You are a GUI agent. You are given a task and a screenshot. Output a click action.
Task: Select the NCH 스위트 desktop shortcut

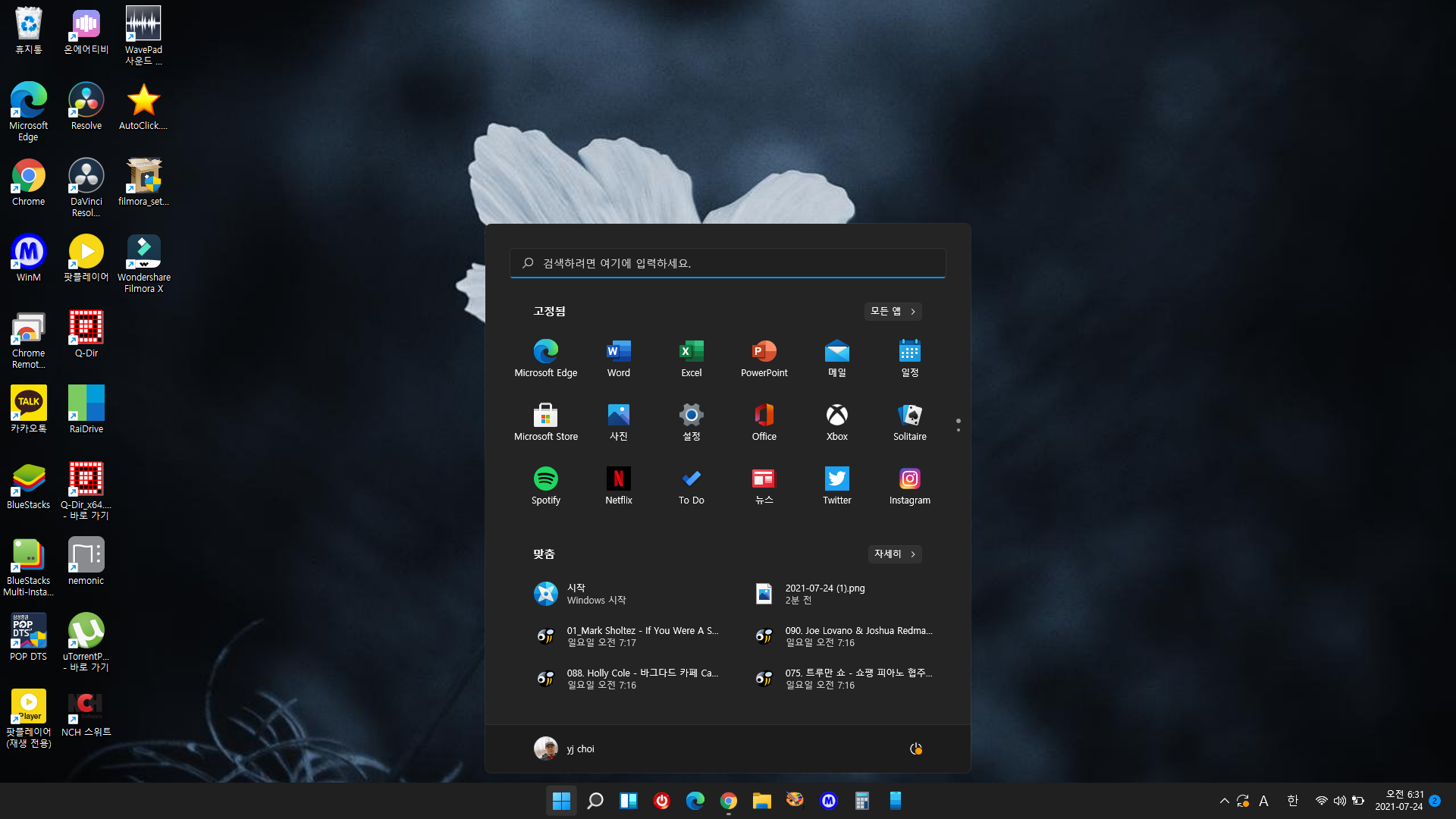point(86,713)
